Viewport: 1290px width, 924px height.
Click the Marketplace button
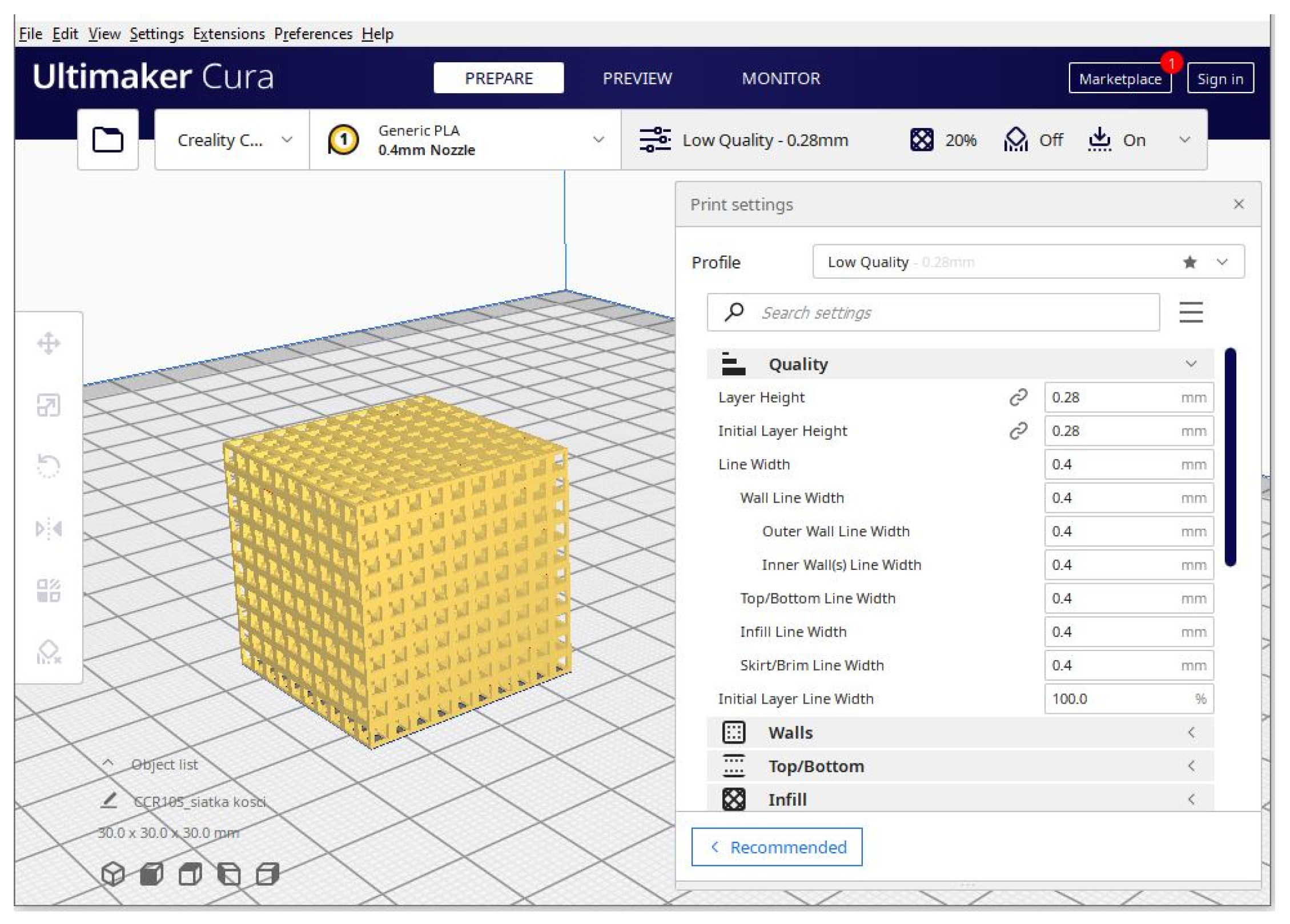[1119, 79]
